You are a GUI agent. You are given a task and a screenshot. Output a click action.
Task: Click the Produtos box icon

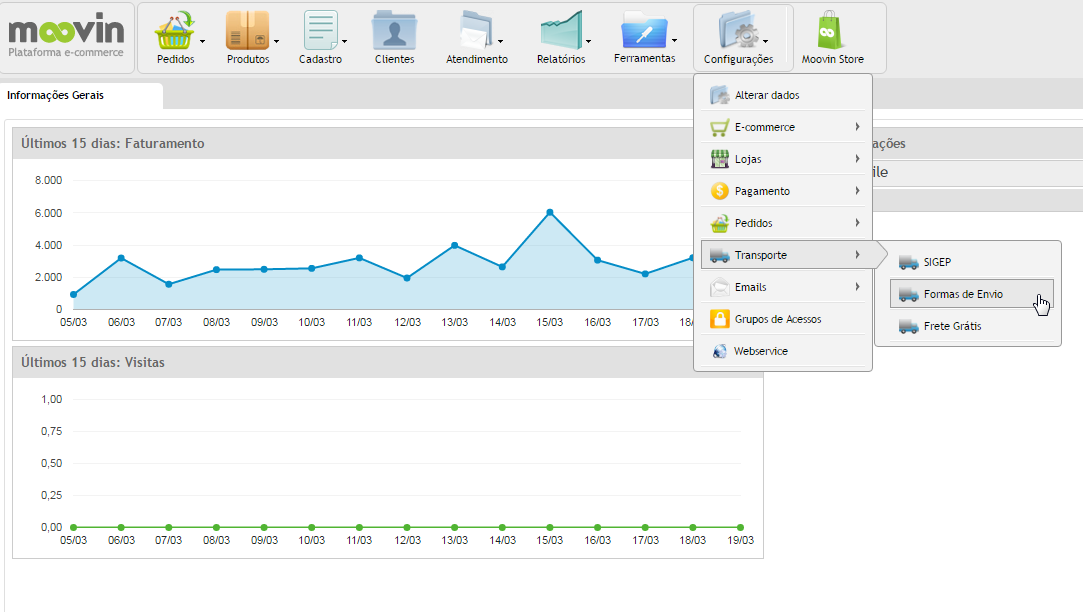click(246, 31)
